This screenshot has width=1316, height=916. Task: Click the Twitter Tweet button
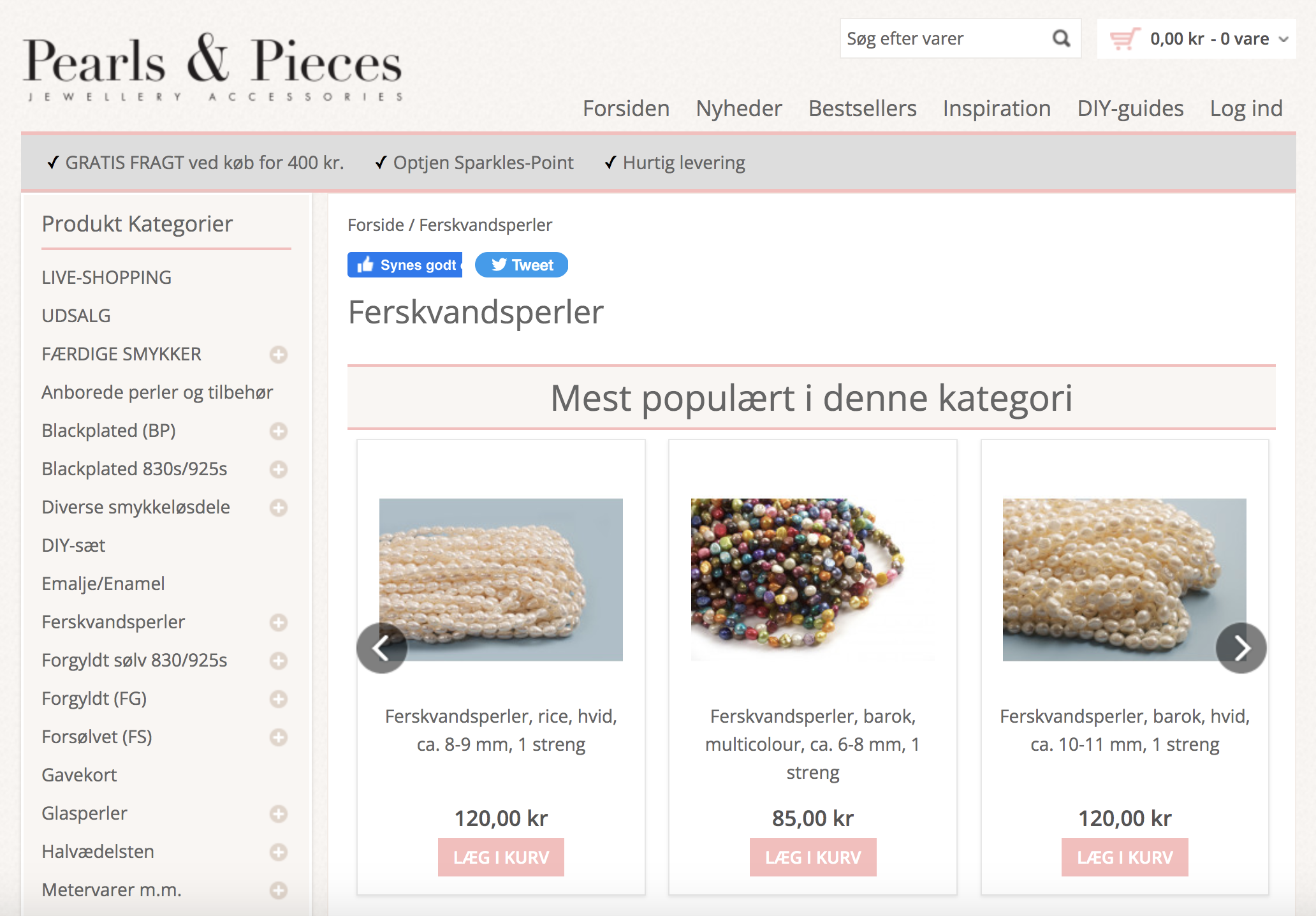coord(522,265)
